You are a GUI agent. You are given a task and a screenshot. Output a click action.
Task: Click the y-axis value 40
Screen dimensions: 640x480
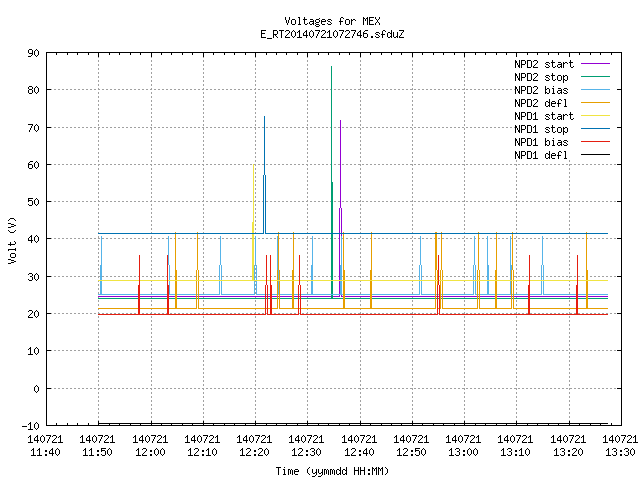click(33, 239)
